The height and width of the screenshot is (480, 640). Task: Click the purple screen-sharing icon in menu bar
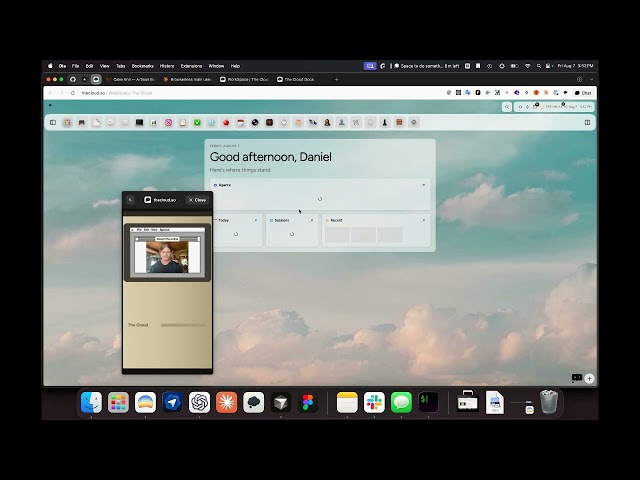pyautogui.click(x=370, y=66)
